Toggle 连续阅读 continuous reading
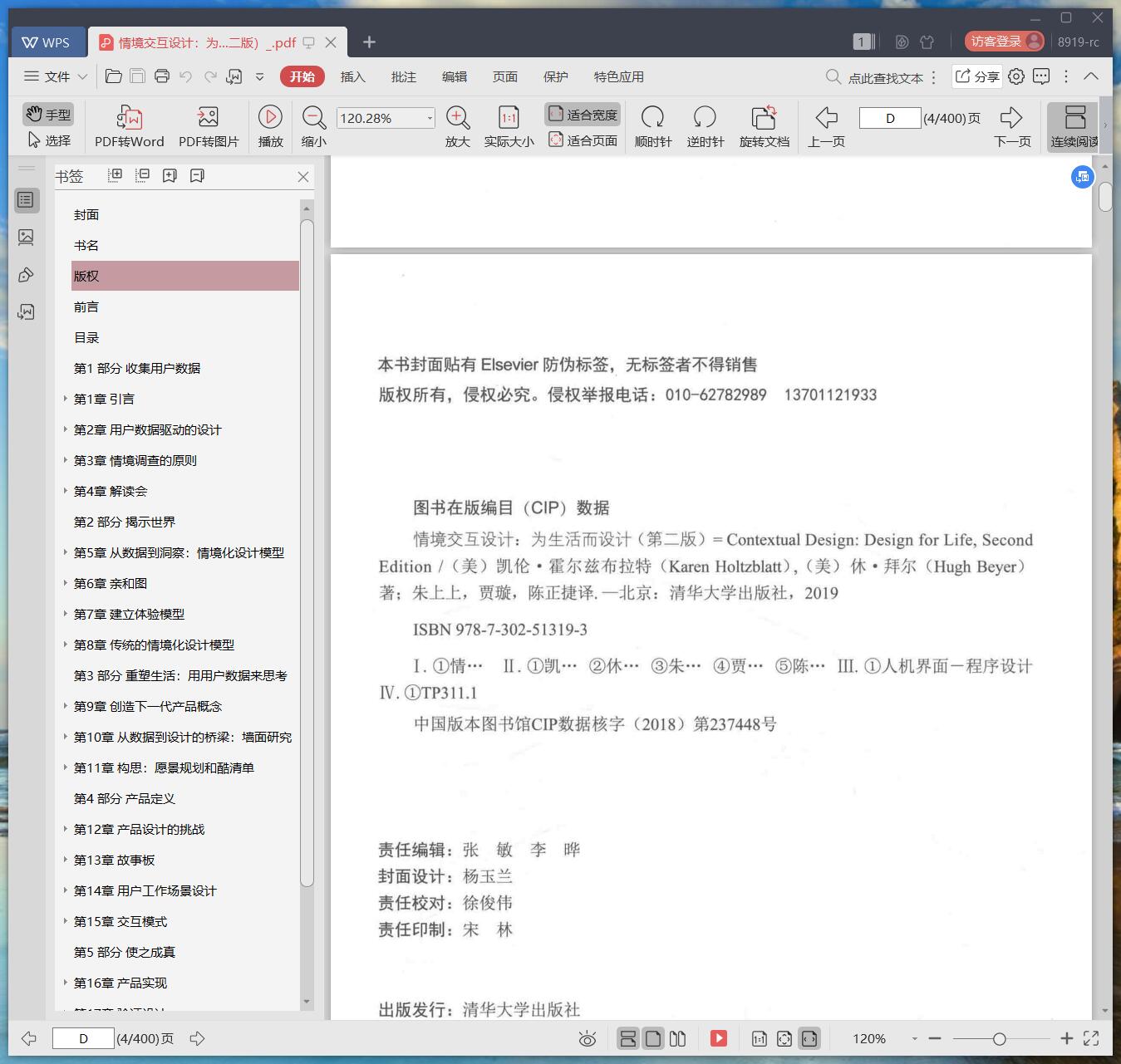The image size is (1121, 1064). coord(1074,126)
